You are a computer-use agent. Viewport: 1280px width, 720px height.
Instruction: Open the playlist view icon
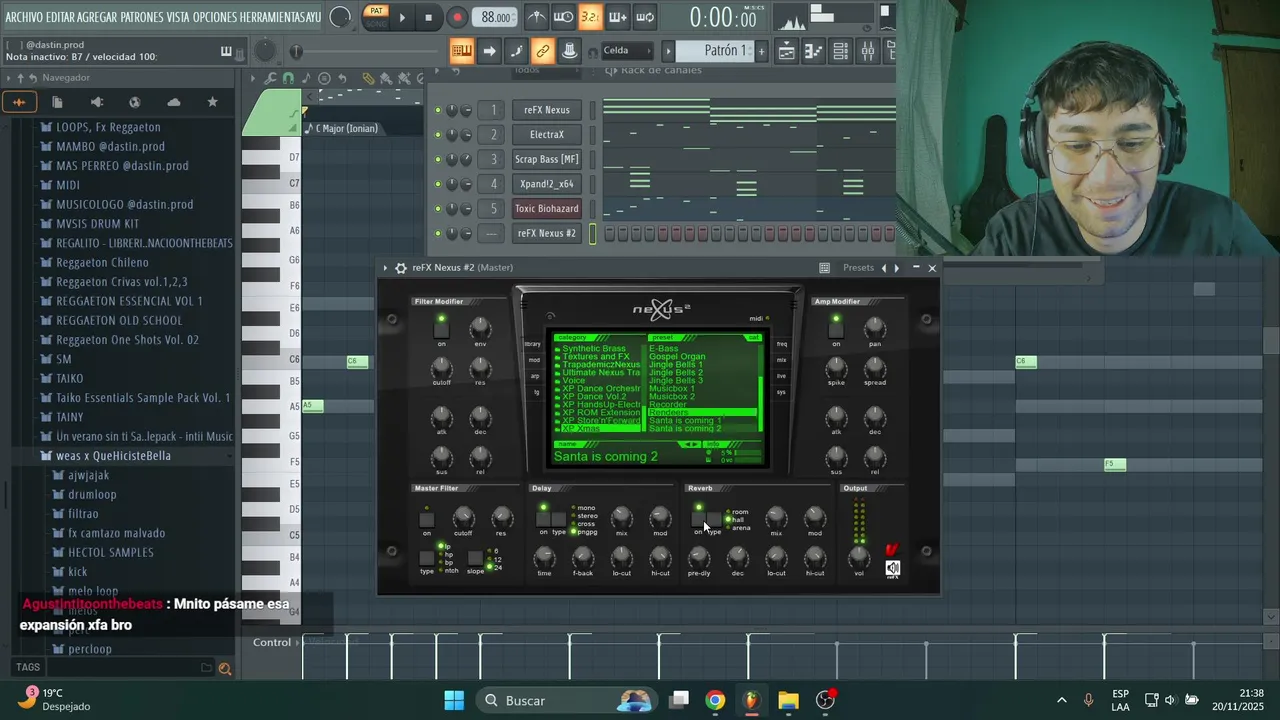[x=787, y=51]
